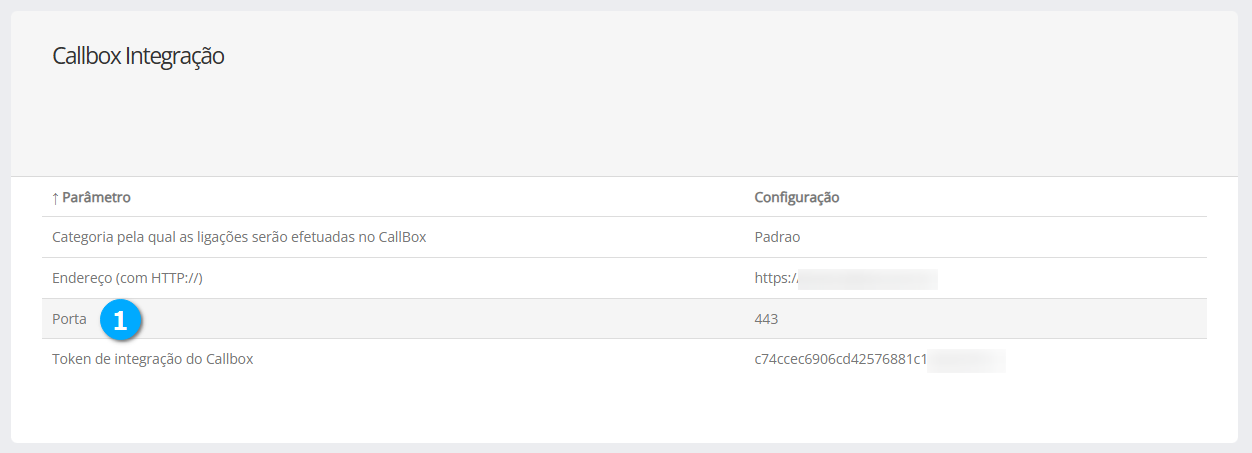Select the Porta parameter label
1252x453 pixels.
point(69,319)
